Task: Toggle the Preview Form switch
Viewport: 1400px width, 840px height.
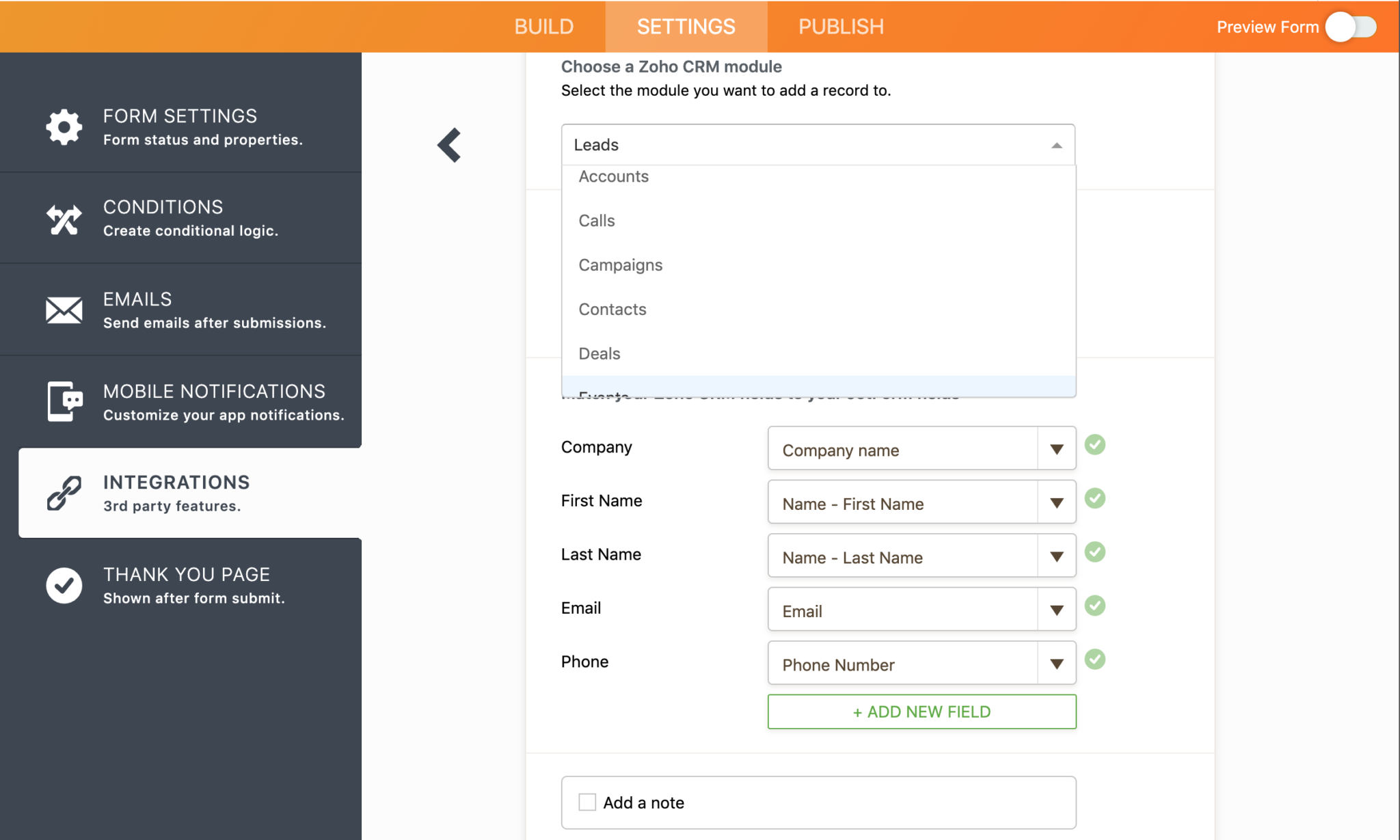Action: (x=1350, y=27)
